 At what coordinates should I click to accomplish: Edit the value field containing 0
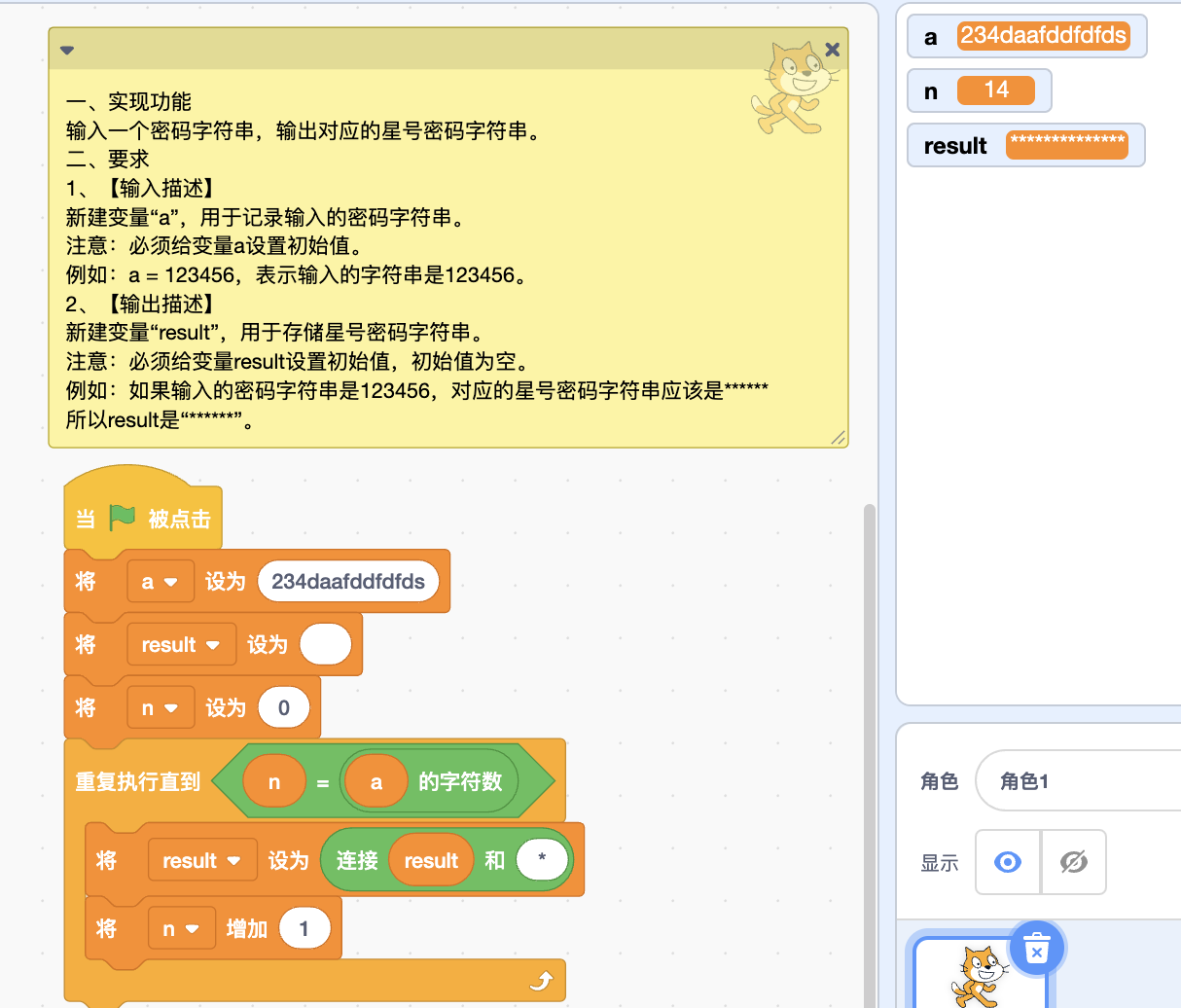(284, 708)
